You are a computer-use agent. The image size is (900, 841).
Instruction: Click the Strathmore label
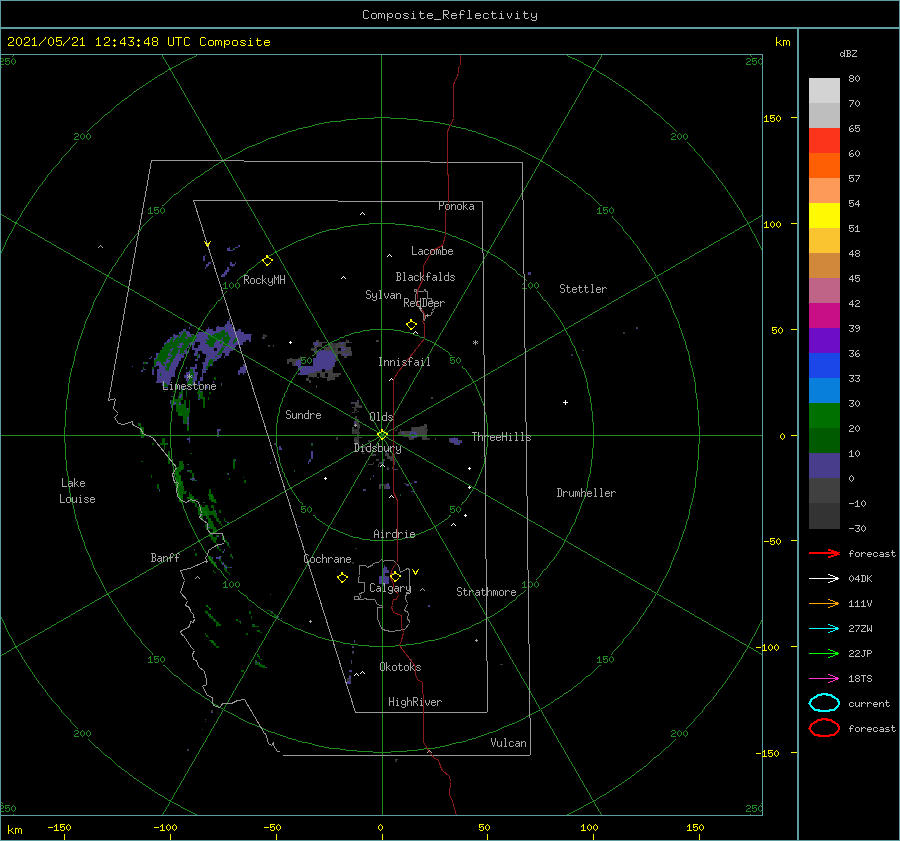pos(486,592)
